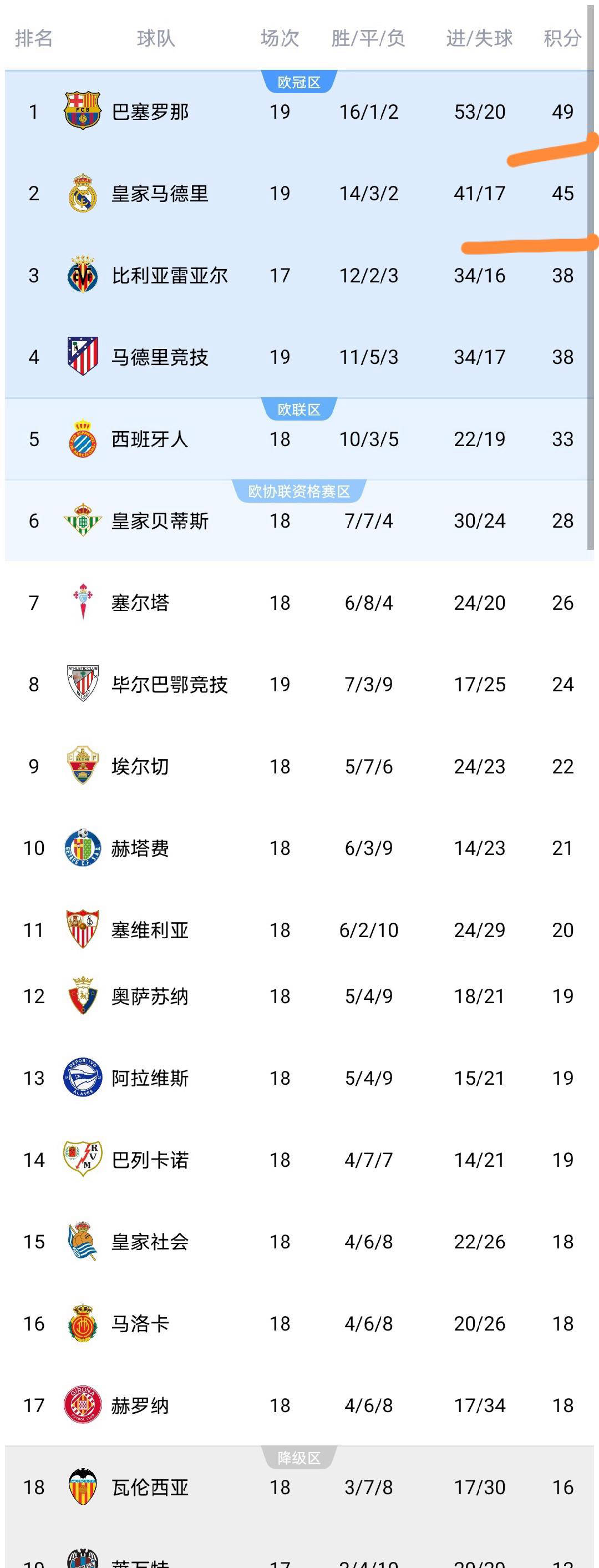
Task: Tap the Valencia bat crest
Action: coord(82,1486)
